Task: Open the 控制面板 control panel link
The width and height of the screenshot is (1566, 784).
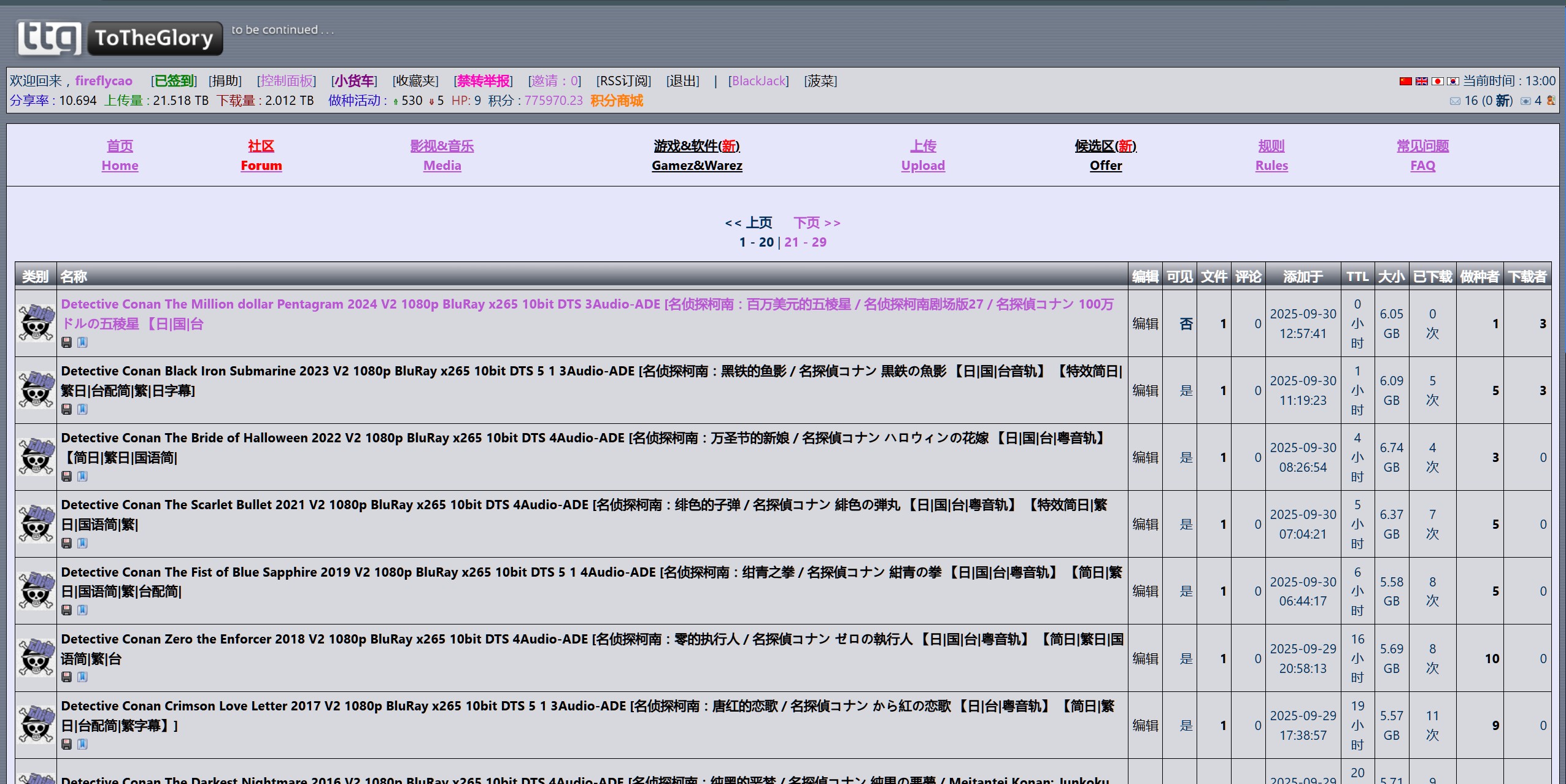Action: 287,81
